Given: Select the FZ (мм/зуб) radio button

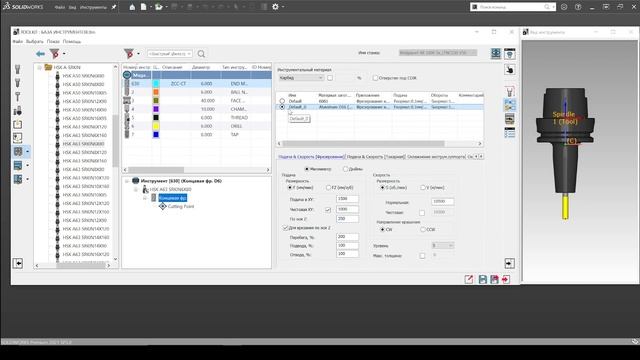Looking at the screenshot, I should point(328,187).
